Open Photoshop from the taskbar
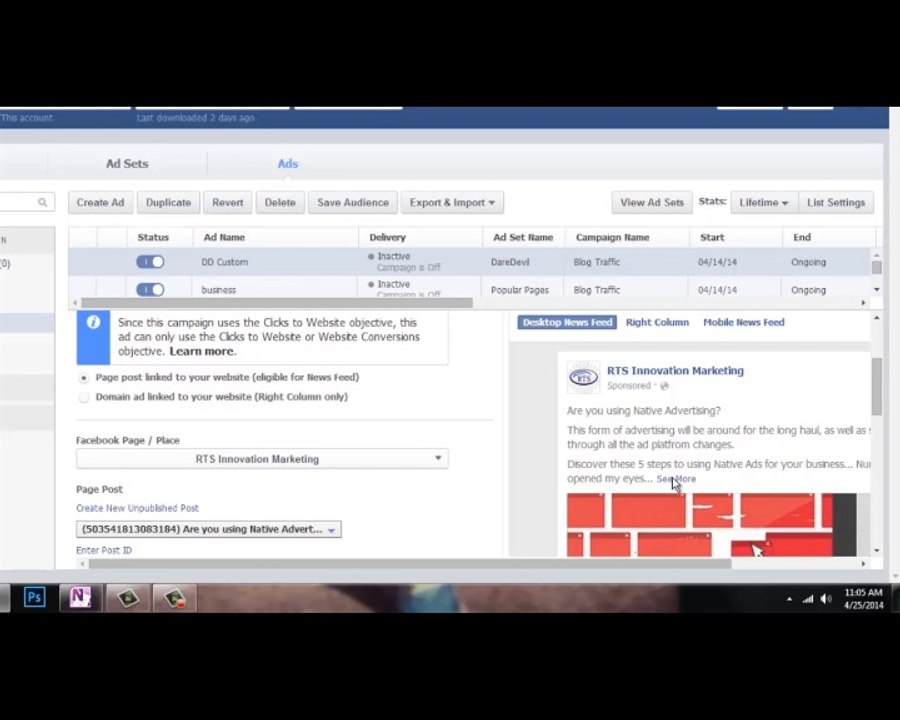 [x=34, y=597]
